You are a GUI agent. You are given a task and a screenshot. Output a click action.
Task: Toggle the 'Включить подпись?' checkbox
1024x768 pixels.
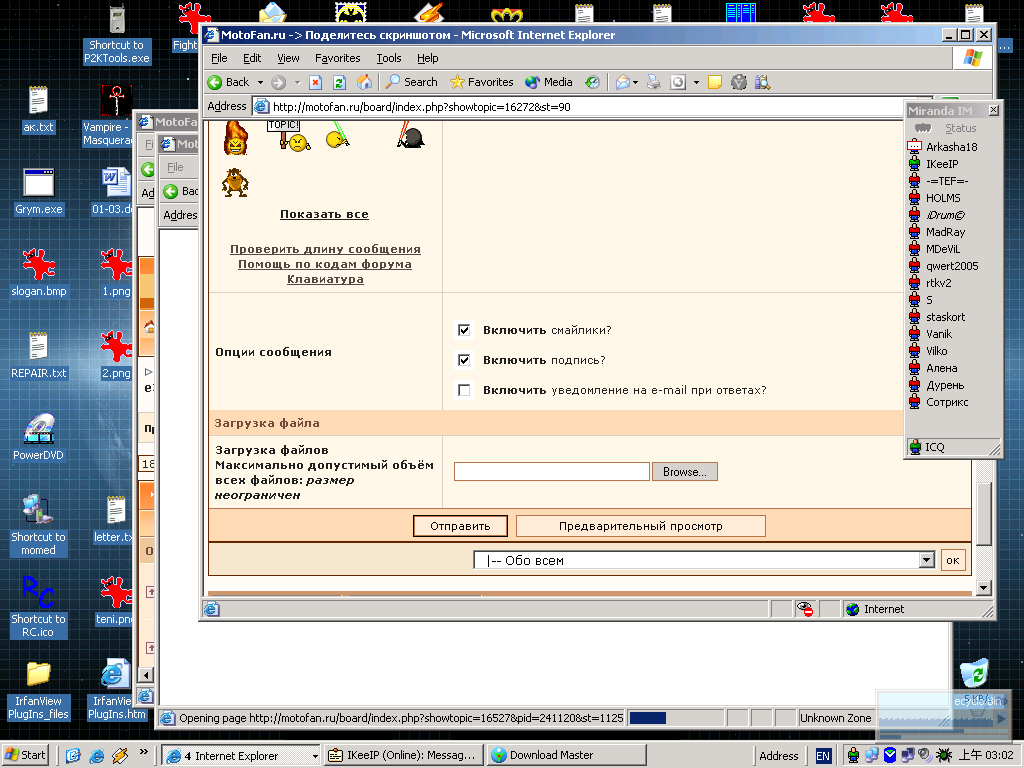pyautogui.click(x=464, y=360)
